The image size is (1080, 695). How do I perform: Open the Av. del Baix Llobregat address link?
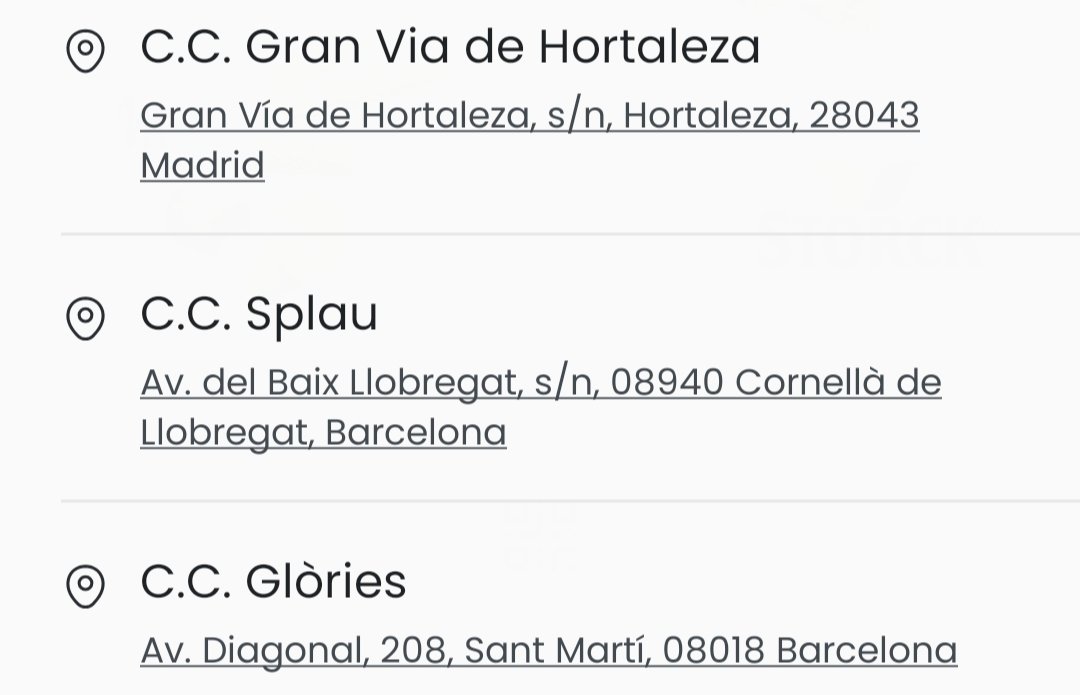[541, 407]
